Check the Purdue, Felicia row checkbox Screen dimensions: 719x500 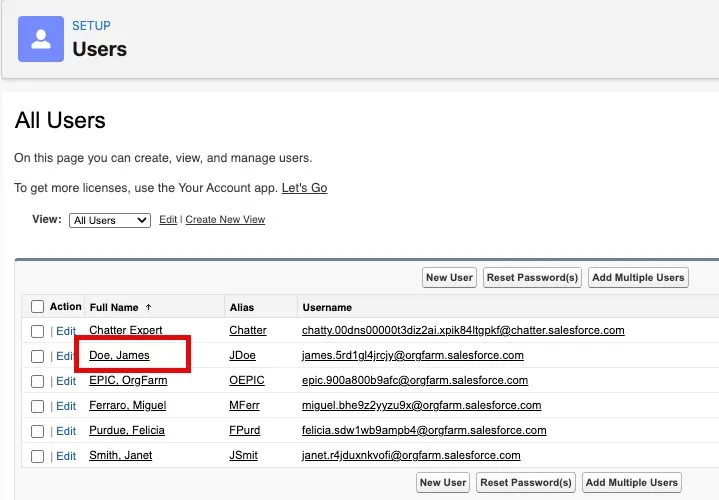point(37,431)
